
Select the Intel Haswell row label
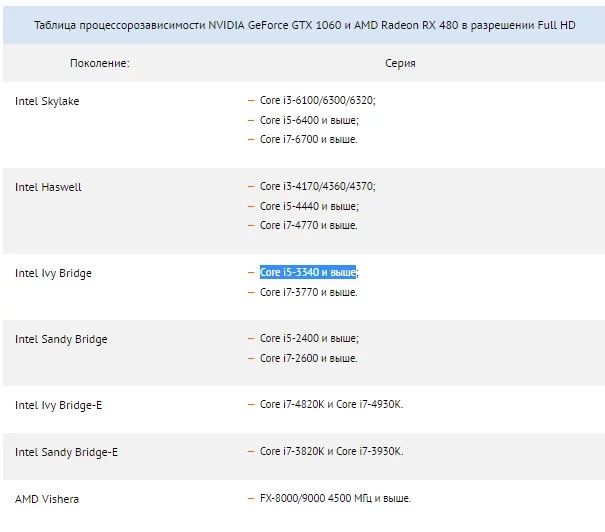tap(48, 187)
